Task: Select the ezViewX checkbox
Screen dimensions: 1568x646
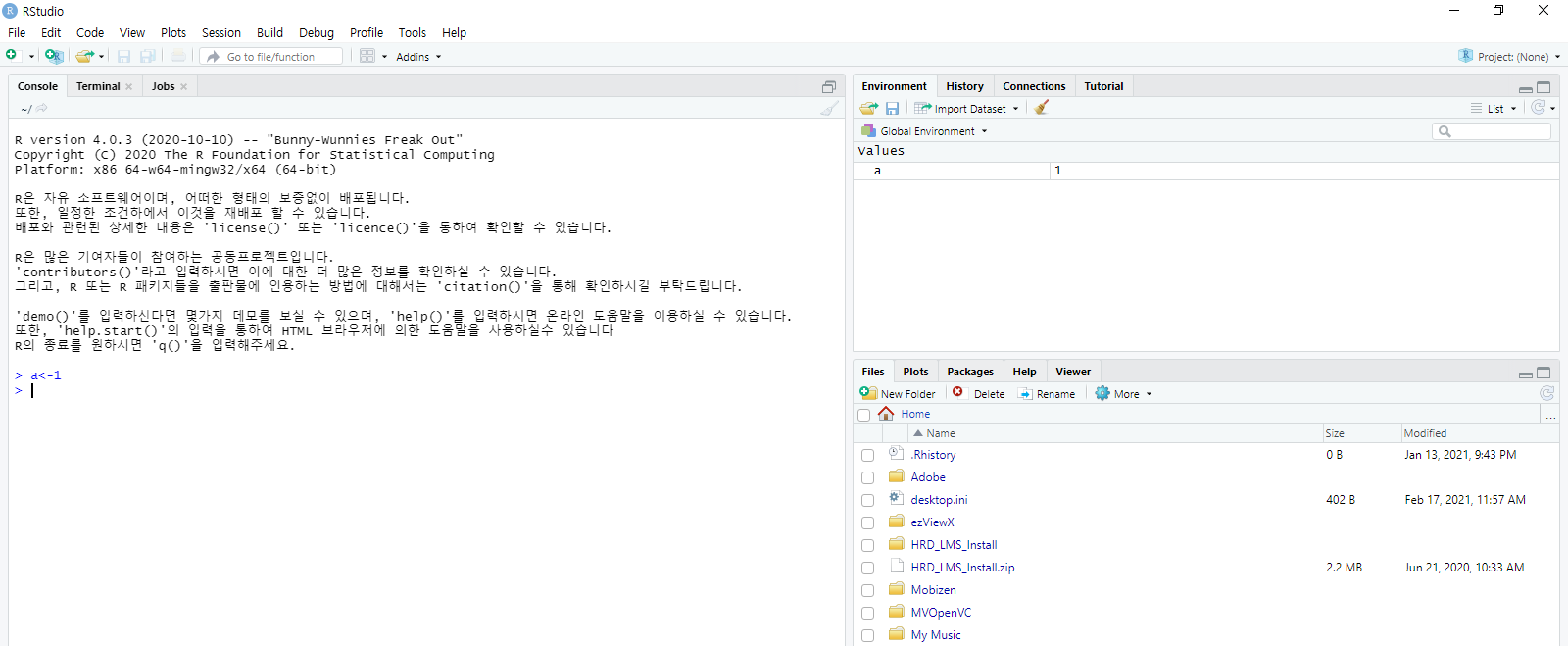Action: [867, 523]
